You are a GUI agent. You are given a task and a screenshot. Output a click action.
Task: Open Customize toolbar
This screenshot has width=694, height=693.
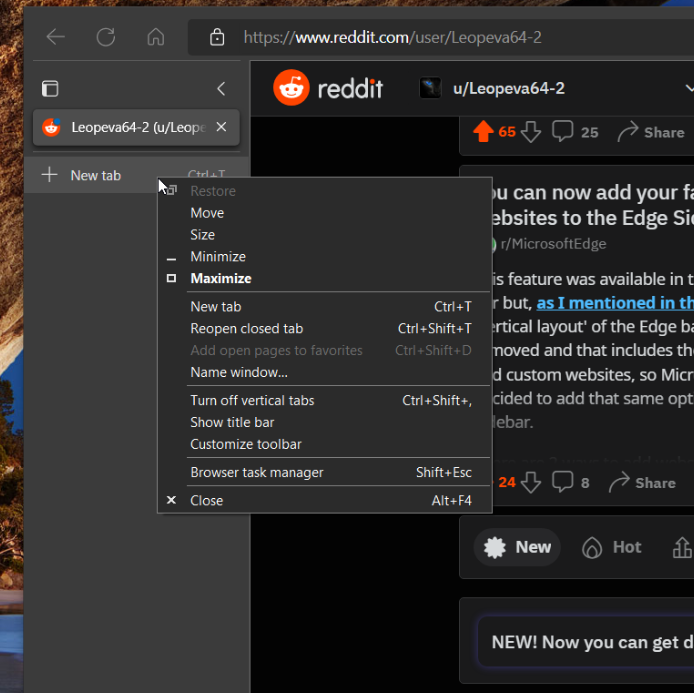324,444
